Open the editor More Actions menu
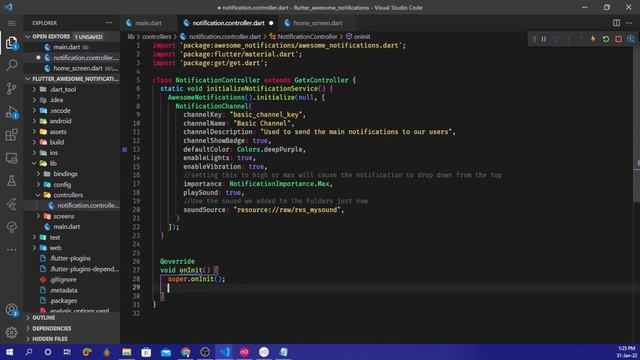This screenshot has height=360, width=640. pyautogui.click(x=629, y=23)
